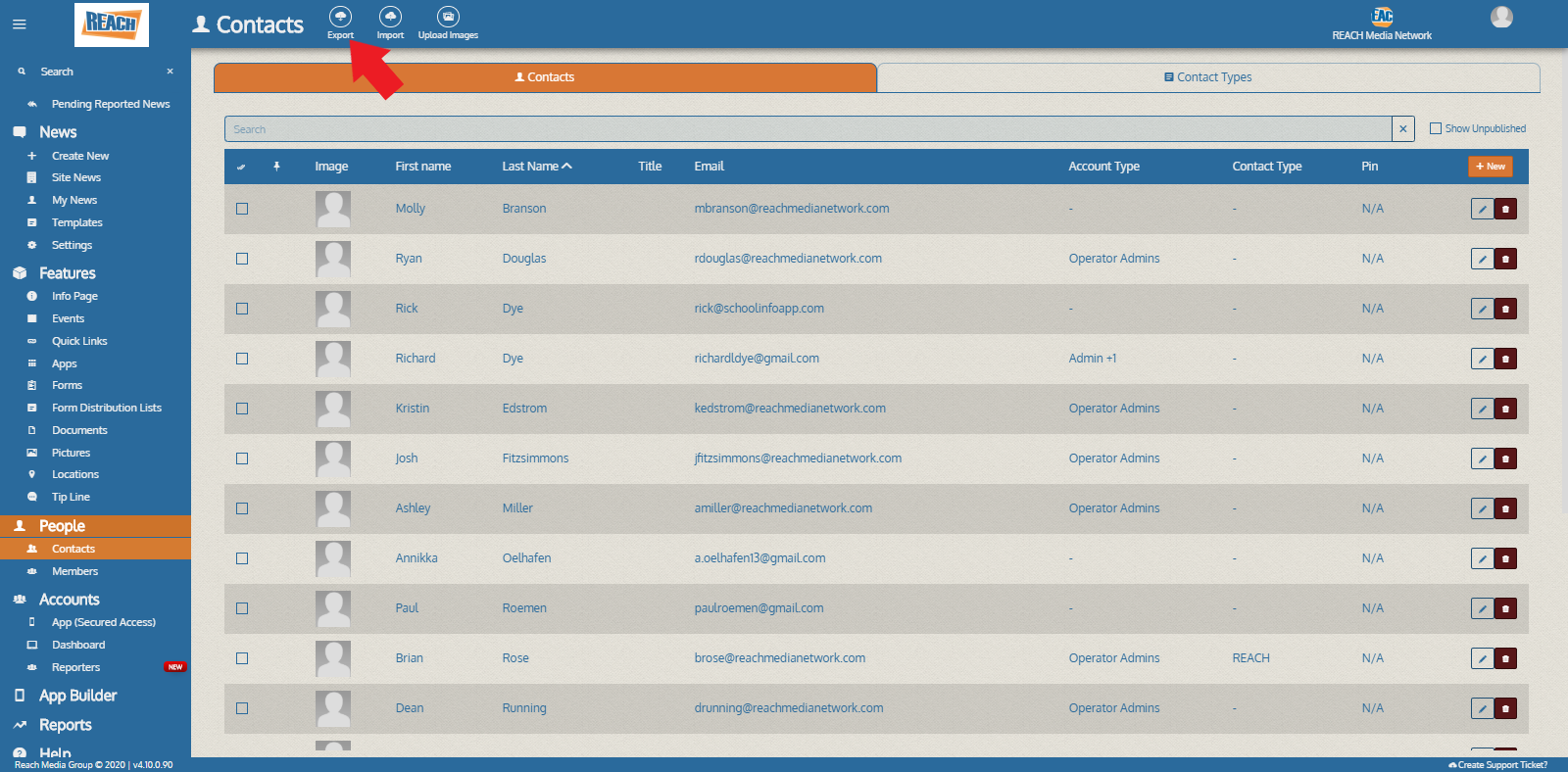Screen dimensions: 1568x772
Task: Delete Annikka Oelhafen's contact
Action: pos(1505,558)
